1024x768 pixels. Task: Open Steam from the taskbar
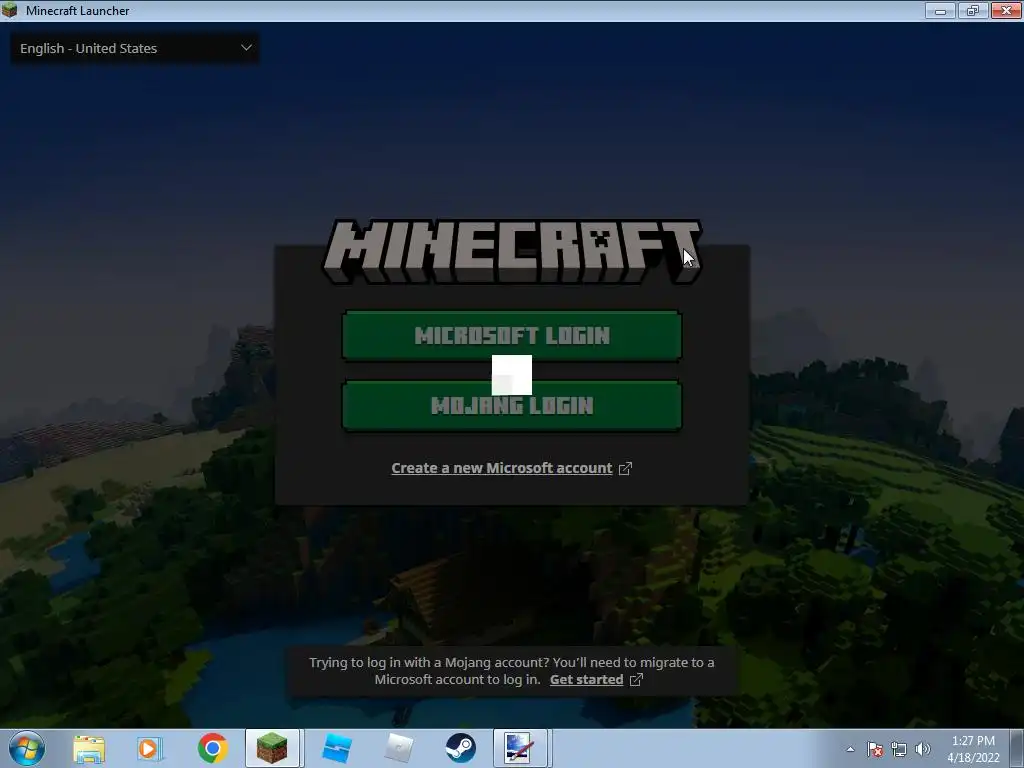click(460, 748)
